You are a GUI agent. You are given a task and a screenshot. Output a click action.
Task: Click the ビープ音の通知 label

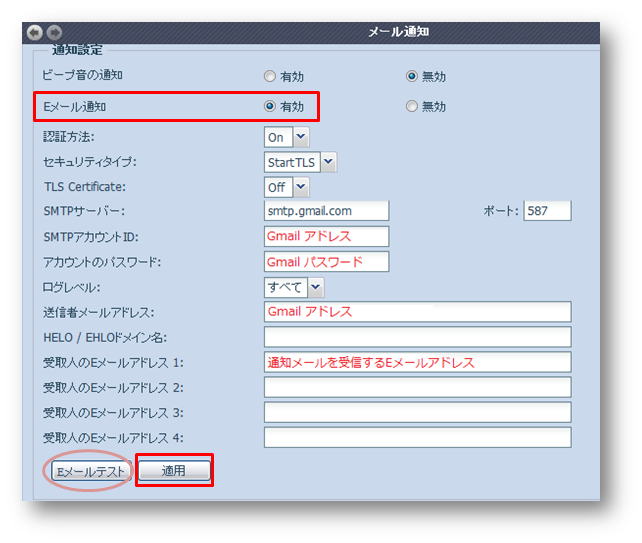tap(82, 75)
